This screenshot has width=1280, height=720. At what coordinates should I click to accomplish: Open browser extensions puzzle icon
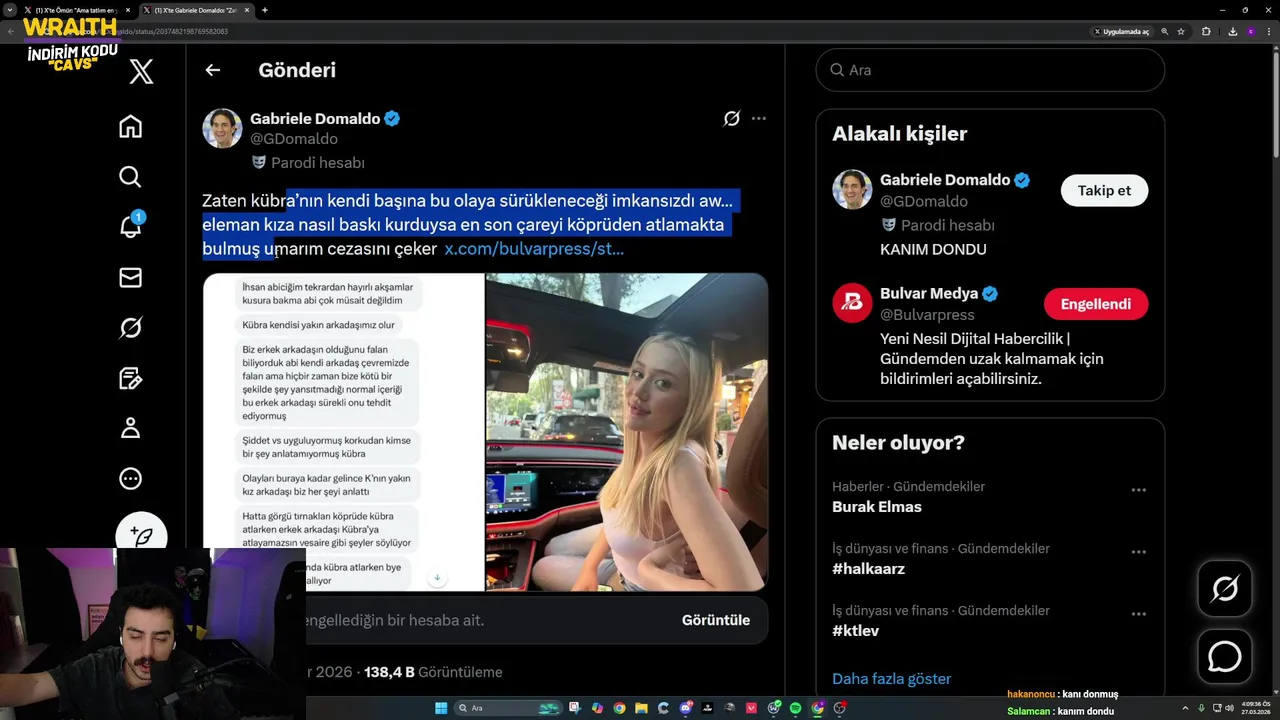click(x=1206, y=32)
